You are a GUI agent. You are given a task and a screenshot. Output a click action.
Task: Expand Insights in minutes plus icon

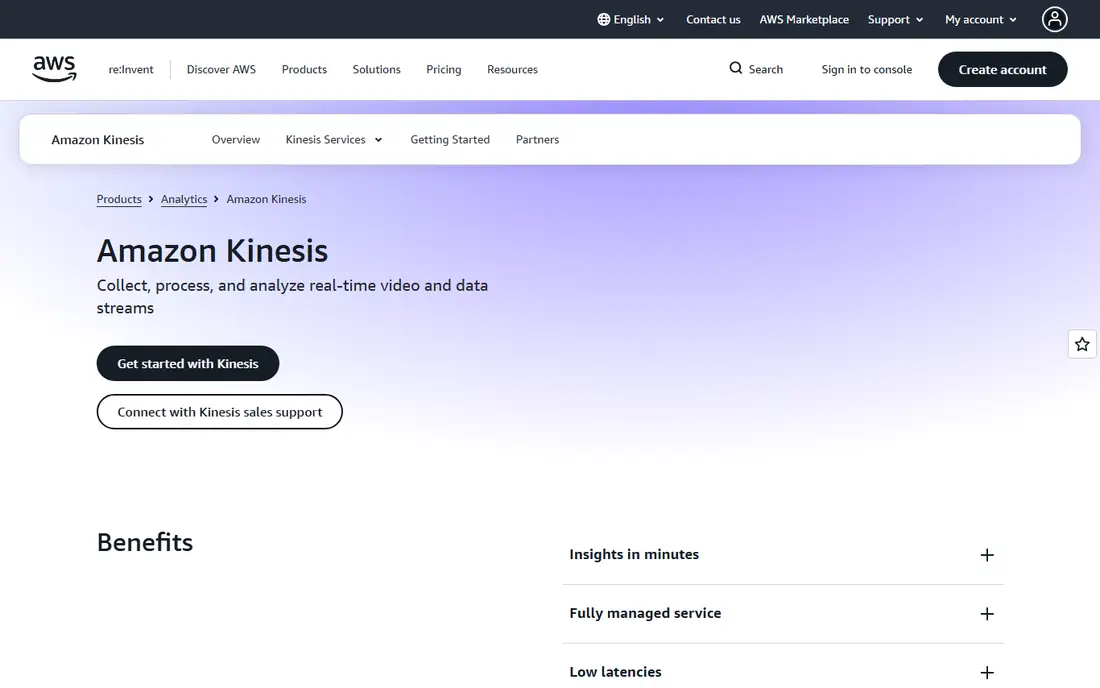[x=986, y=555]
